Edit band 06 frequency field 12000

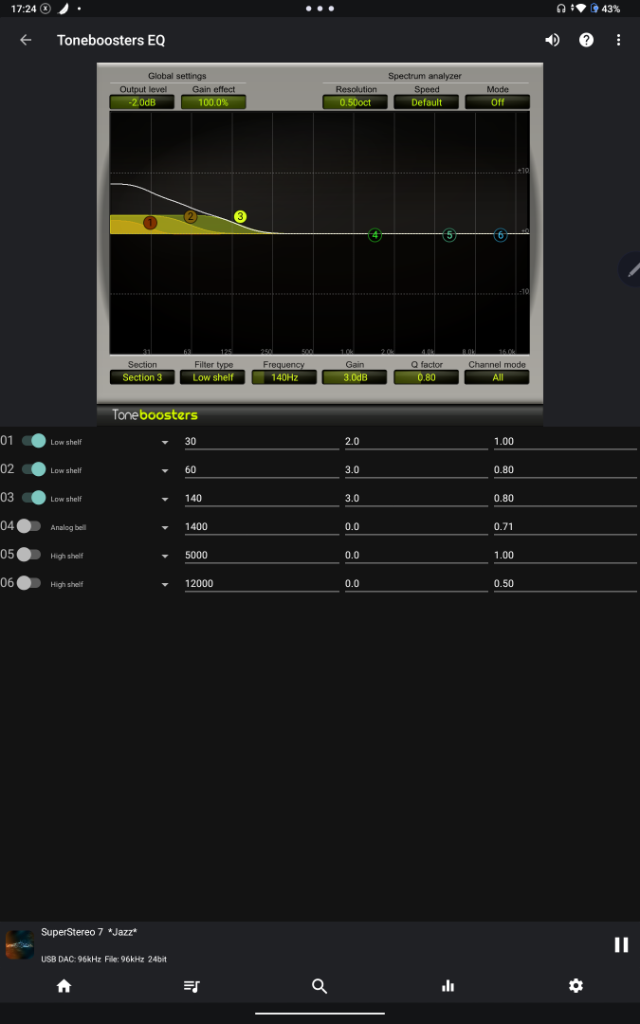coord(262,583)
